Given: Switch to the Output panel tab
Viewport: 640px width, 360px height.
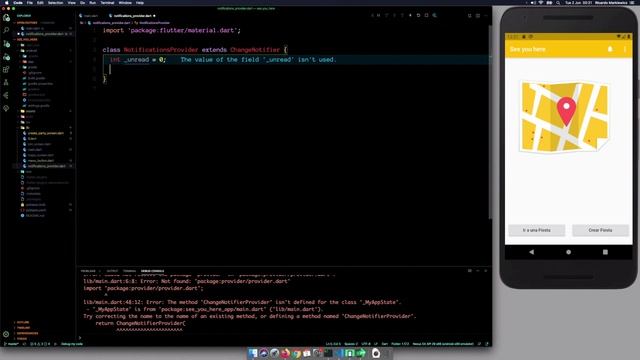Looking at the screenshot, I should click(x=112, y=271).
